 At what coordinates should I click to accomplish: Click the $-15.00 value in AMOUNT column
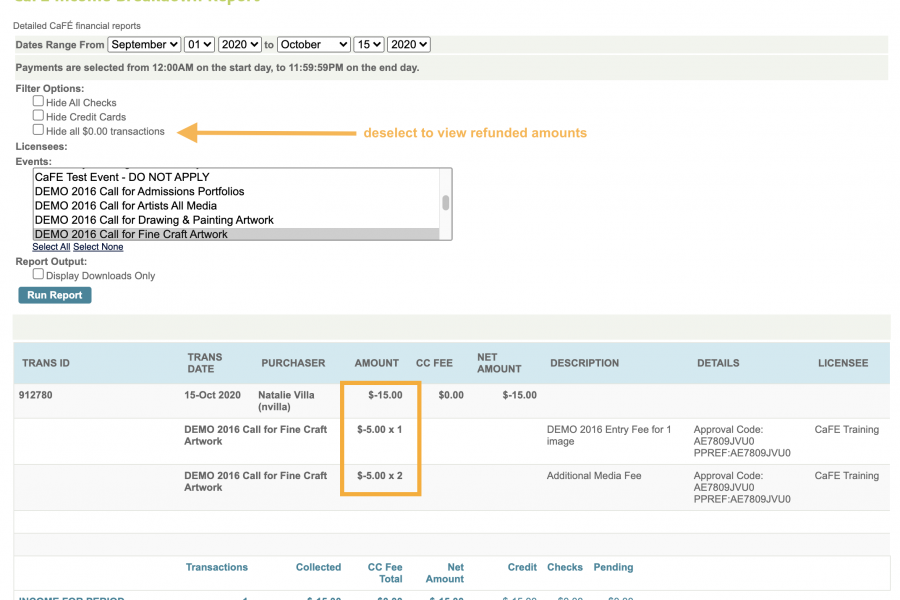(385, 395)
